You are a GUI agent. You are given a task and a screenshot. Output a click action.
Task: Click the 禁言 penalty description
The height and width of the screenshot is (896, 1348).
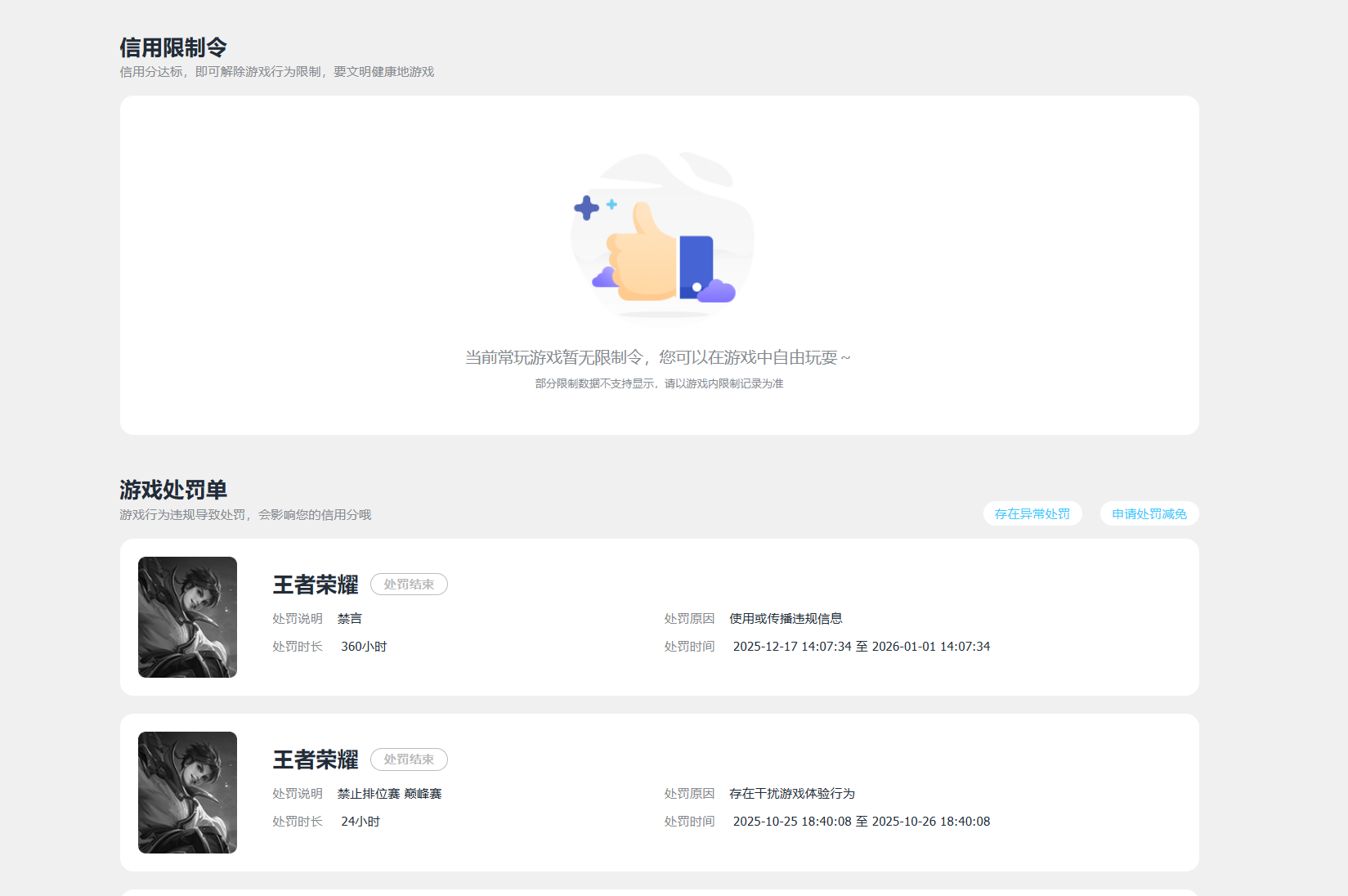(x=350, y=619)
